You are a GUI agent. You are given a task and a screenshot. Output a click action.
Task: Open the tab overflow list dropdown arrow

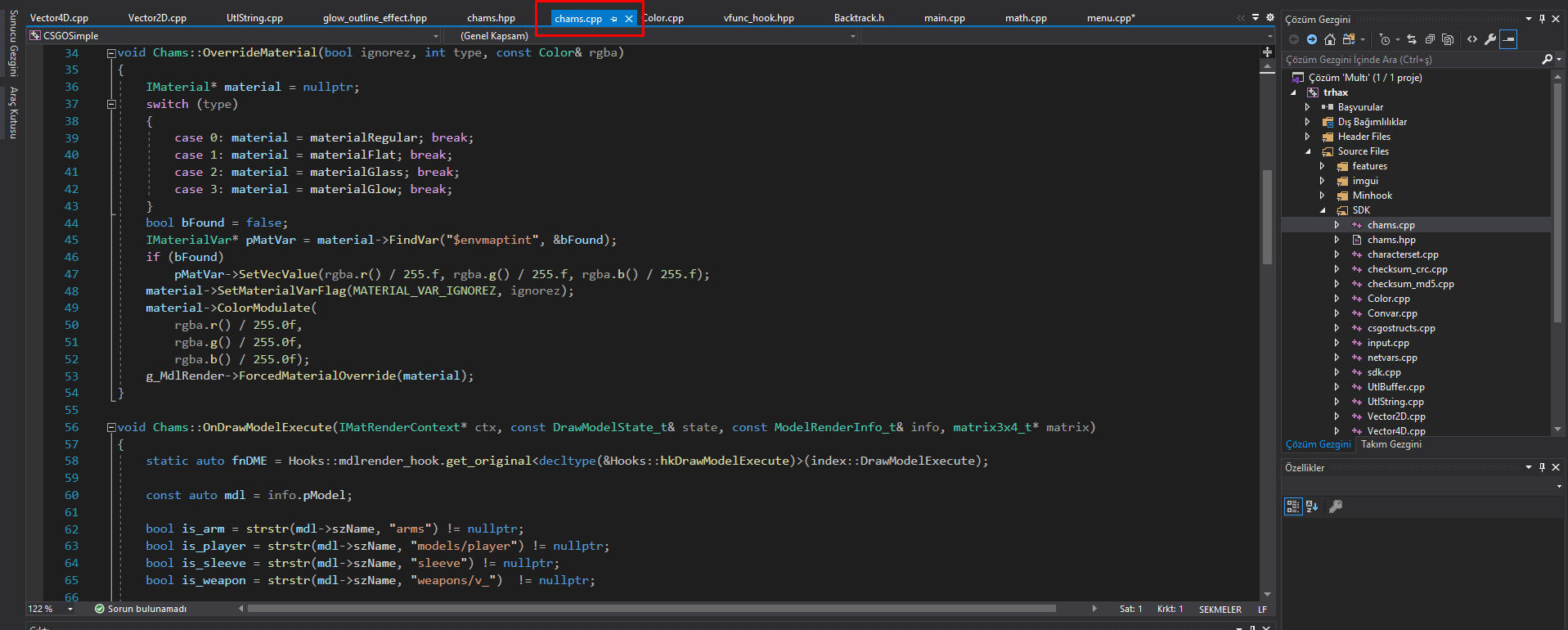pyautogui.click(x=1256, y=17)
